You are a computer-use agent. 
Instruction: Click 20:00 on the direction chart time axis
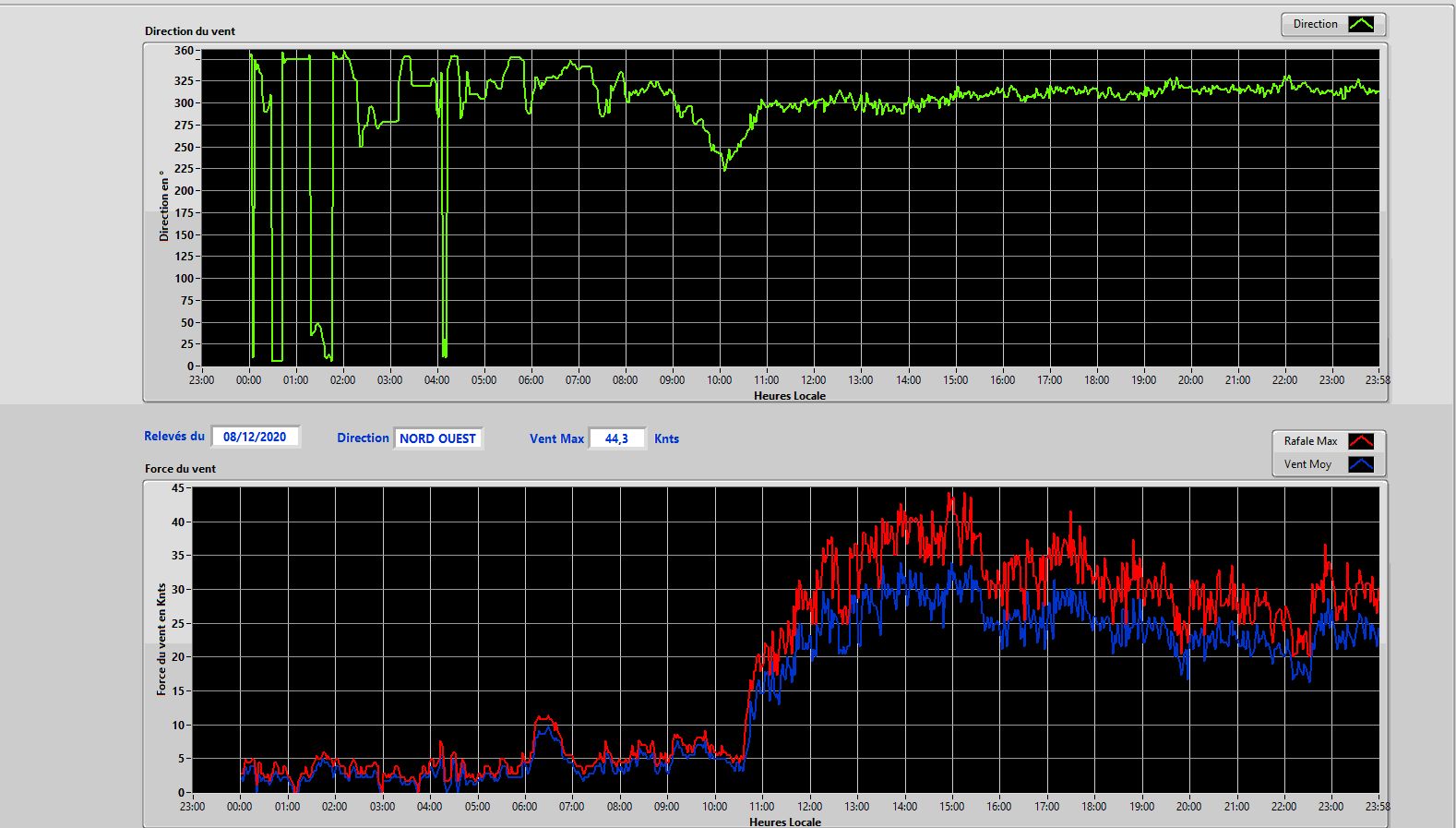tap(1190, 380)
